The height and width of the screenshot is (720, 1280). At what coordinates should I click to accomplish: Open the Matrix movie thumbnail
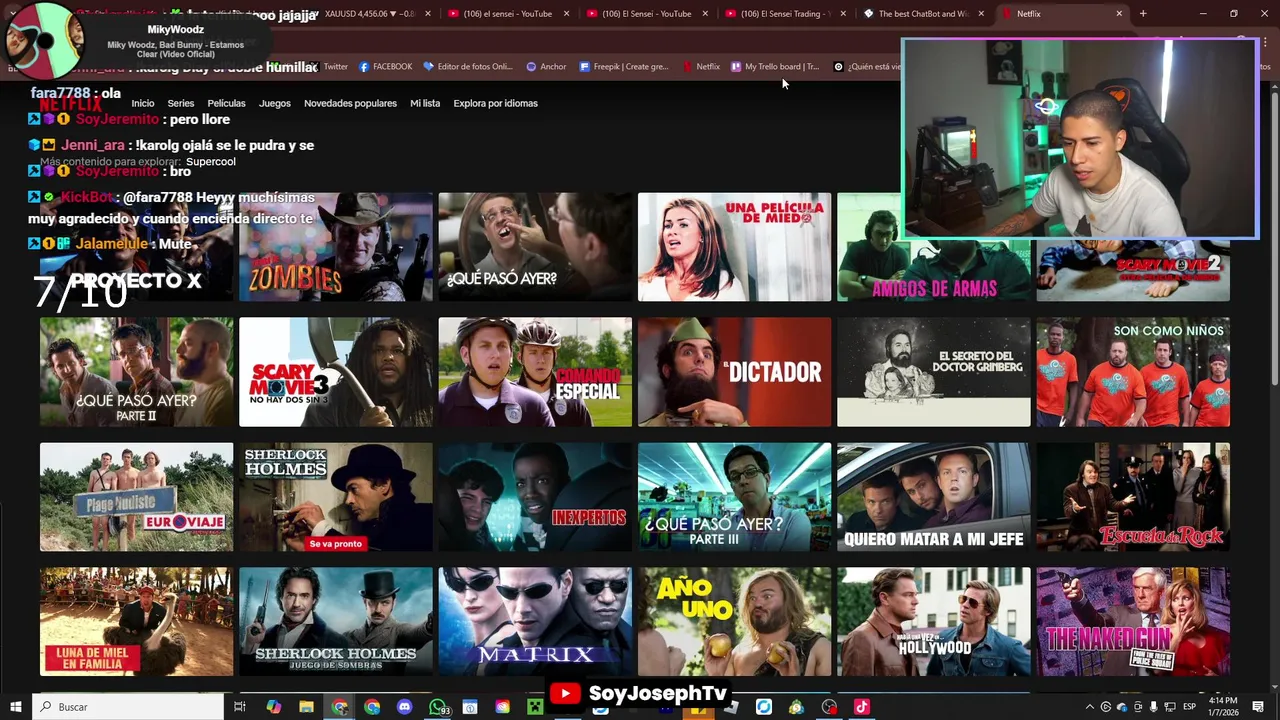click(535, 622)
